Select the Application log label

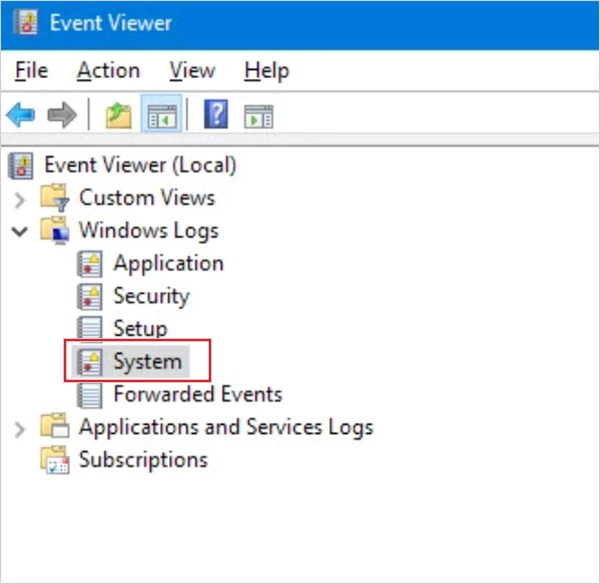click(x=169, y=264)
